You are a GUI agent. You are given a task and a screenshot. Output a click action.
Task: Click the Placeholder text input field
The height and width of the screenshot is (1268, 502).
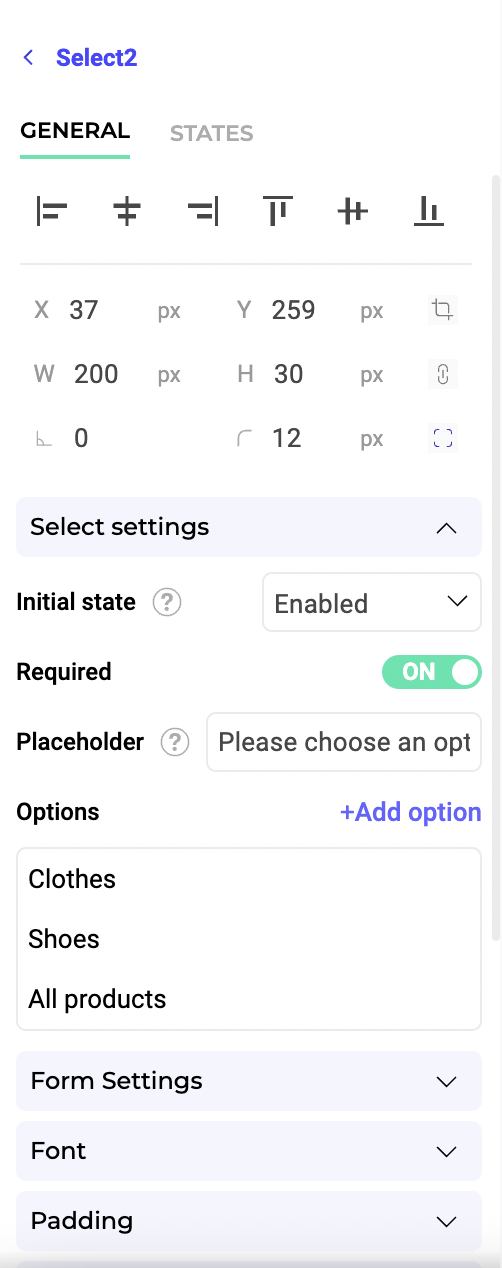[344, 742]
